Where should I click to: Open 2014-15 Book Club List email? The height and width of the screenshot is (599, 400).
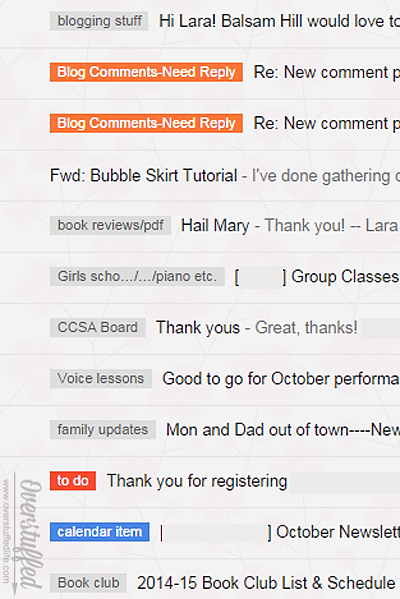tap(266, 583)
